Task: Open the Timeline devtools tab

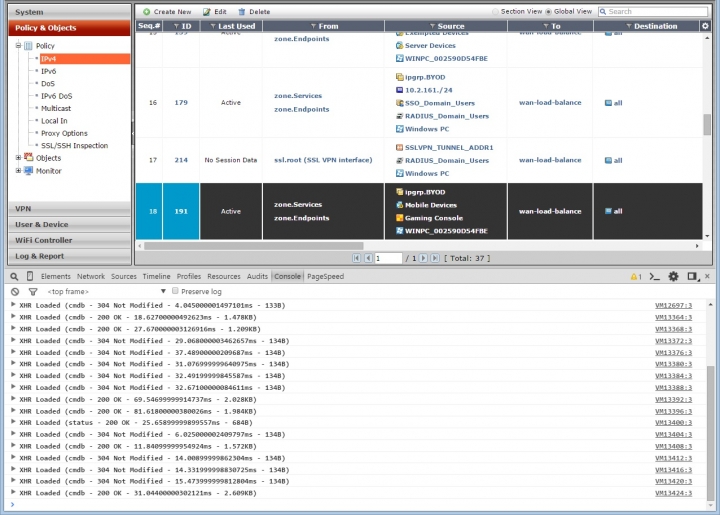Action: pos(156,276)
